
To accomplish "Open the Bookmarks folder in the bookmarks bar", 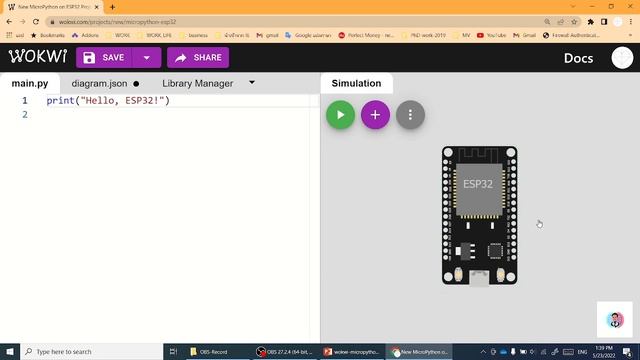I will pos(48,36).
